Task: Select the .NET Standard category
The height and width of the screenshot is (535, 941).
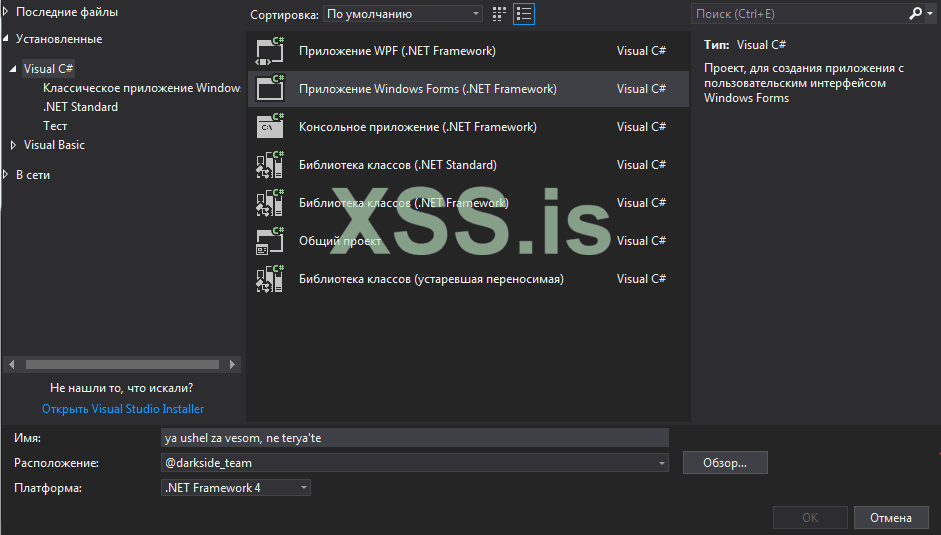Action: pyautogui.click(x=80, y=107)
